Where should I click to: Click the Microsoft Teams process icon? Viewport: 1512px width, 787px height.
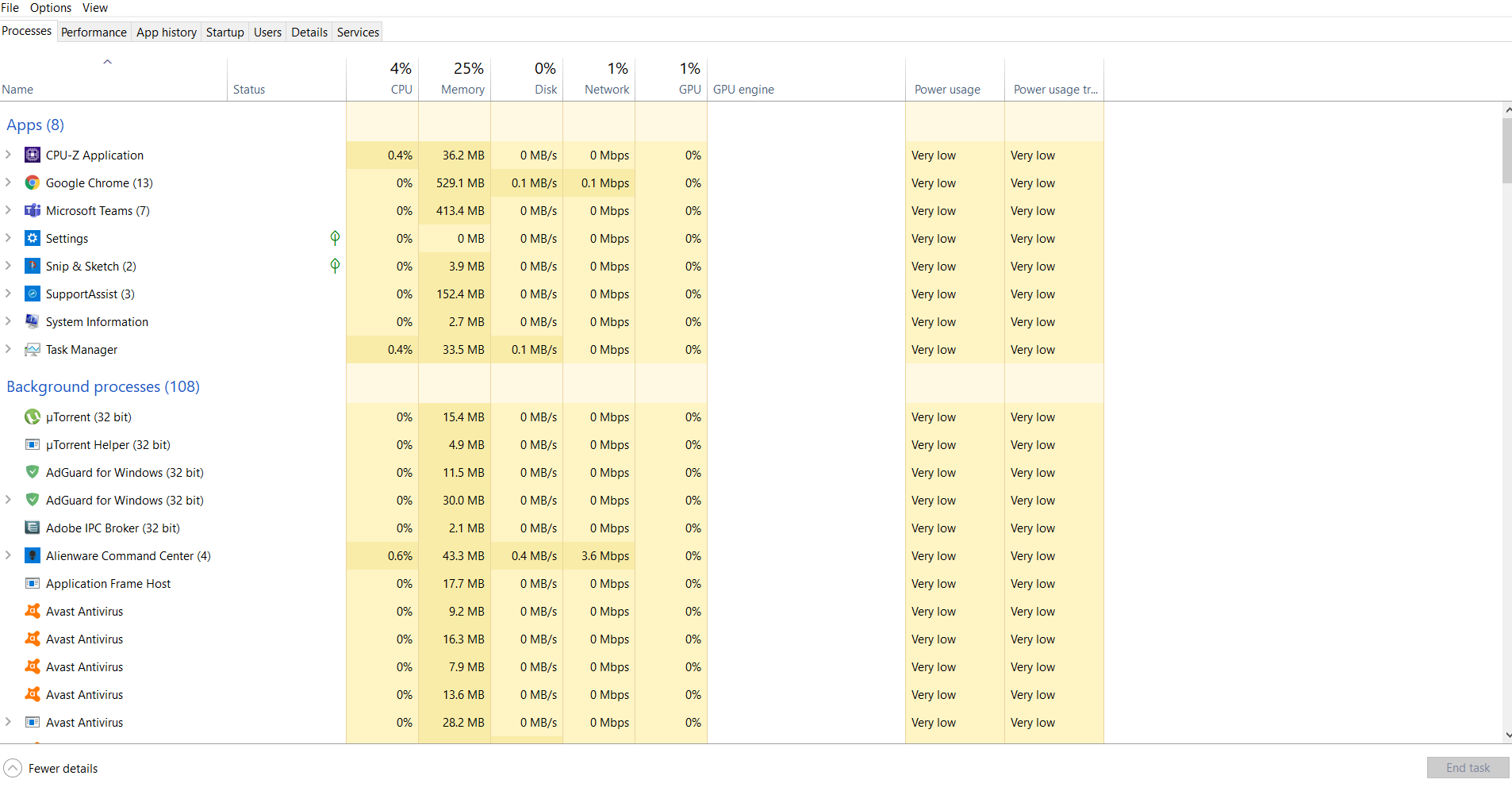coord(33,210)
